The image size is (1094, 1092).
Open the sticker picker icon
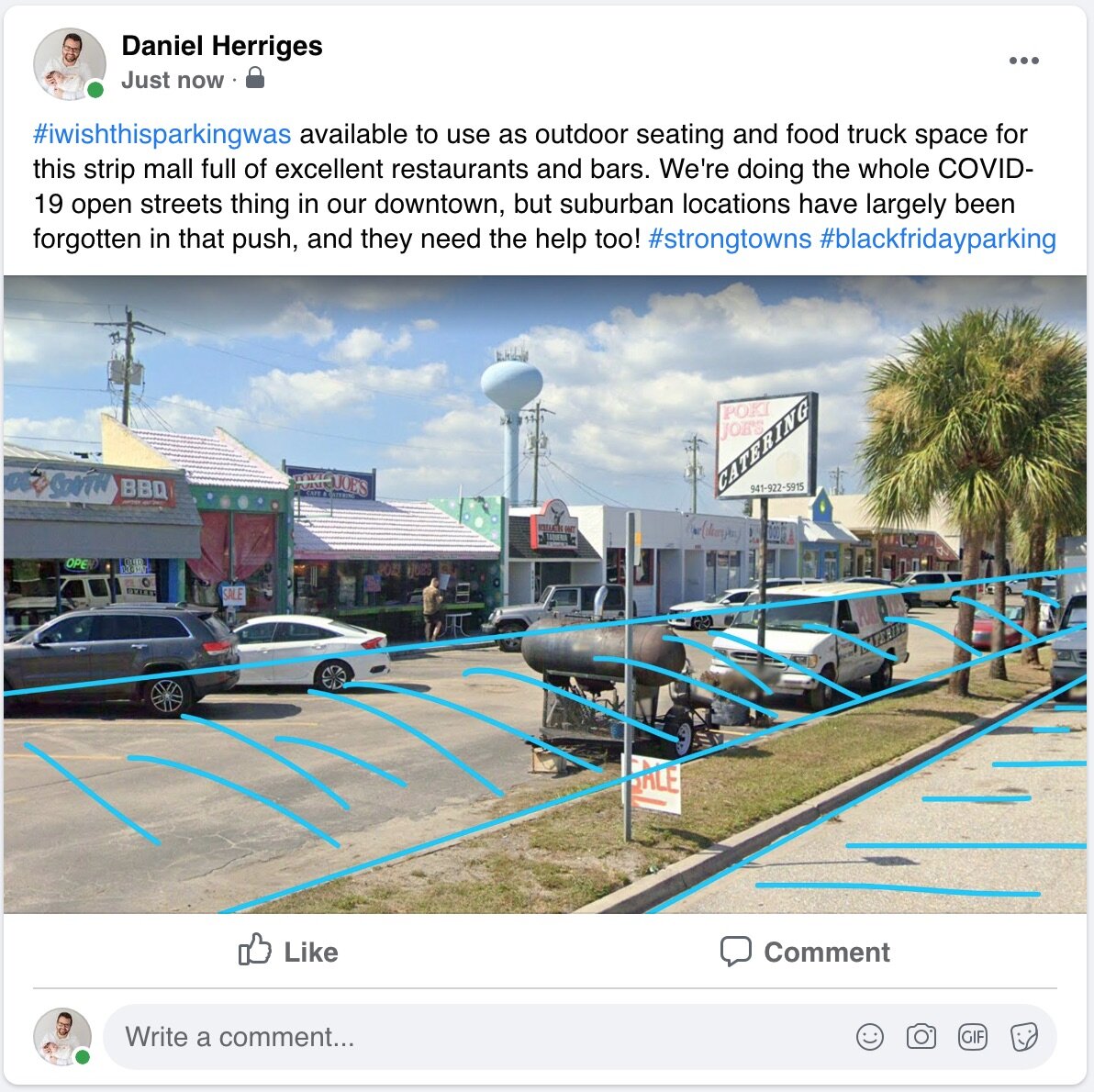(x=1024, y=1037)
